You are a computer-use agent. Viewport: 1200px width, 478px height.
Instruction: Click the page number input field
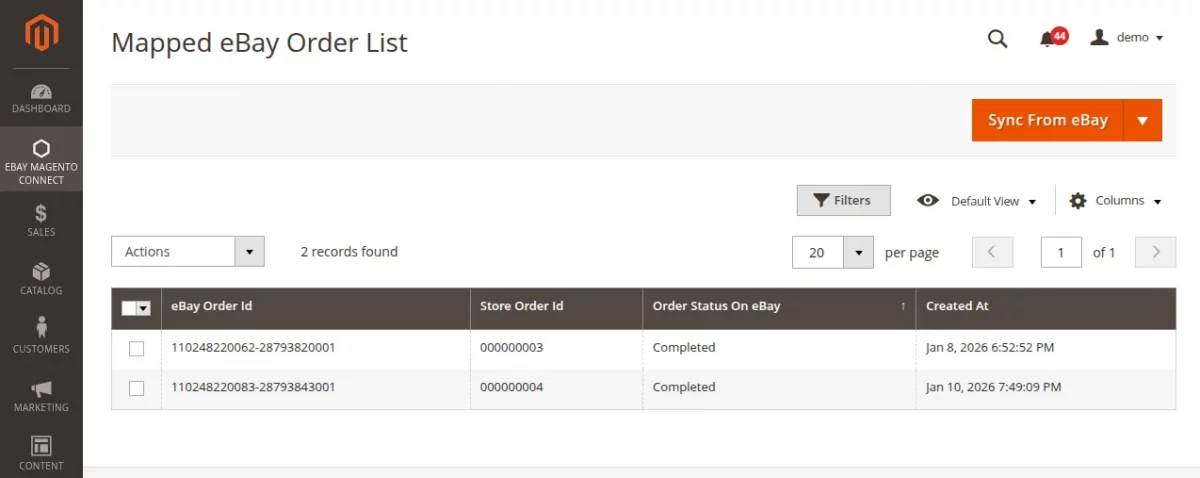coord(1061,252)
